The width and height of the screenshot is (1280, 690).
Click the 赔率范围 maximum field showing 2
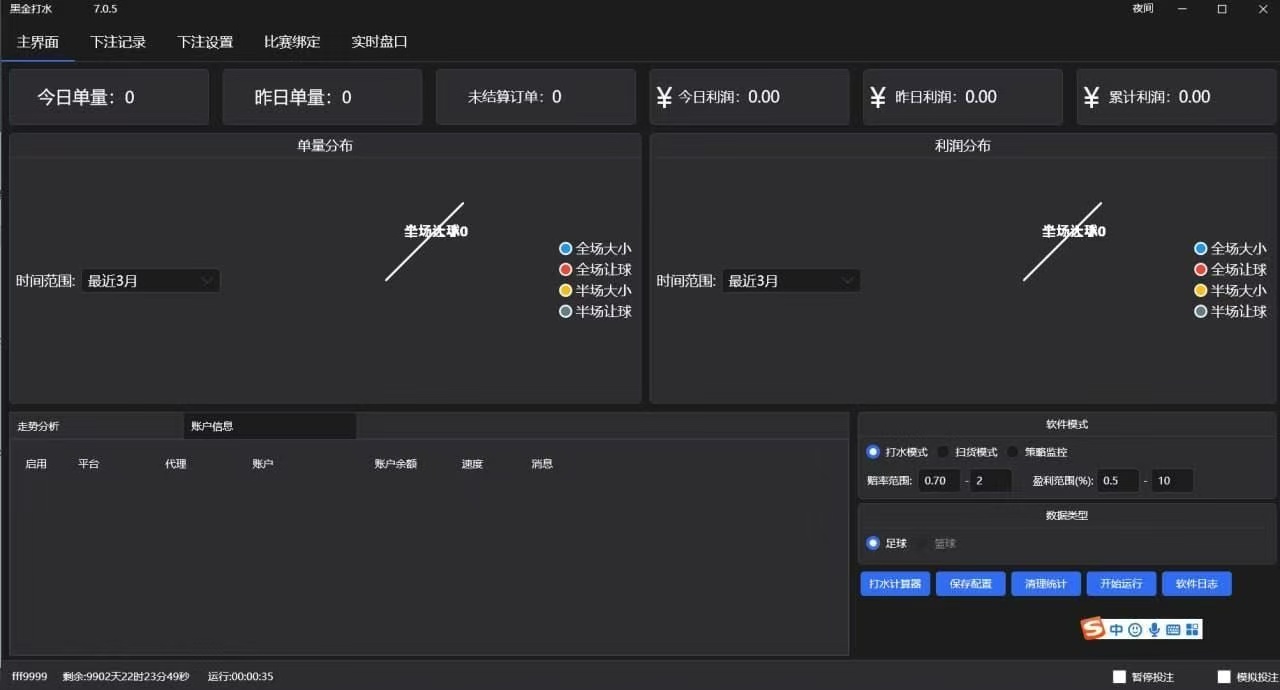(x=991, y=481)
